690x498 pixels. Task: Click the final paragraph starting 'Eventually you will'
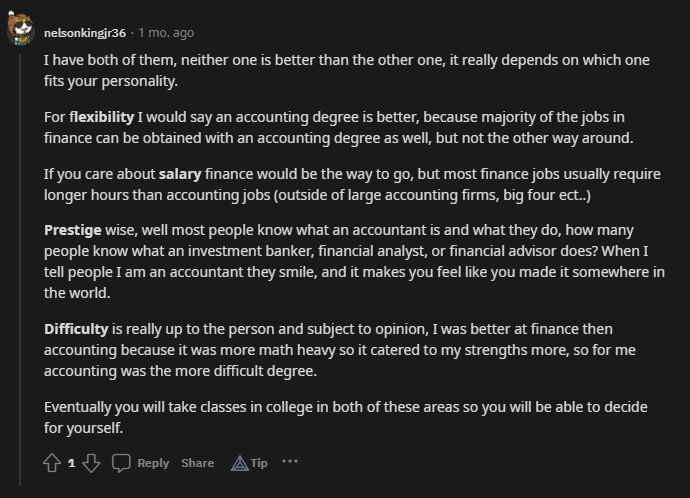[345, 417]
